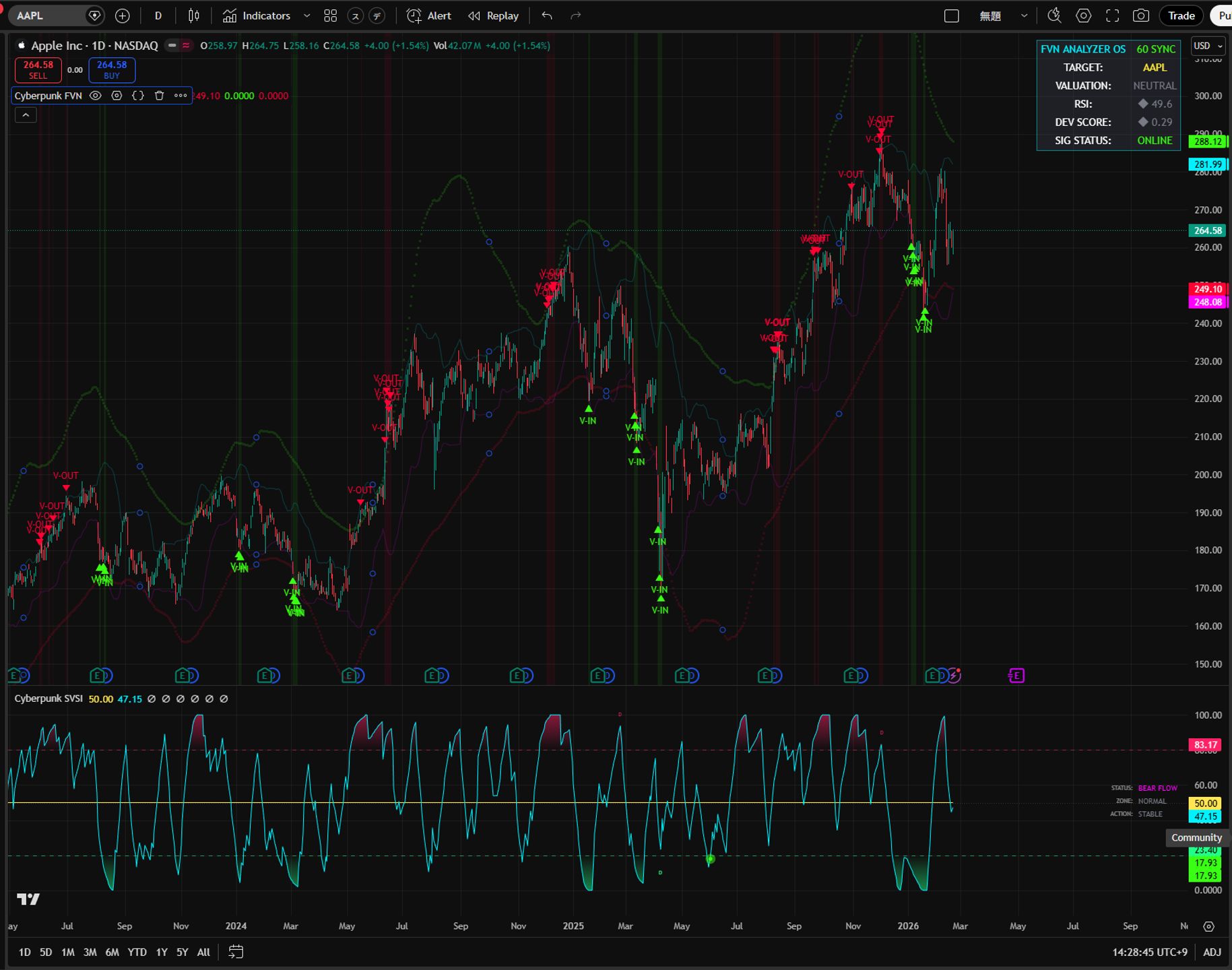Take a chart snapshot with the camera icon
This screenshot has width=1232, height=970.
[1141, 15]
